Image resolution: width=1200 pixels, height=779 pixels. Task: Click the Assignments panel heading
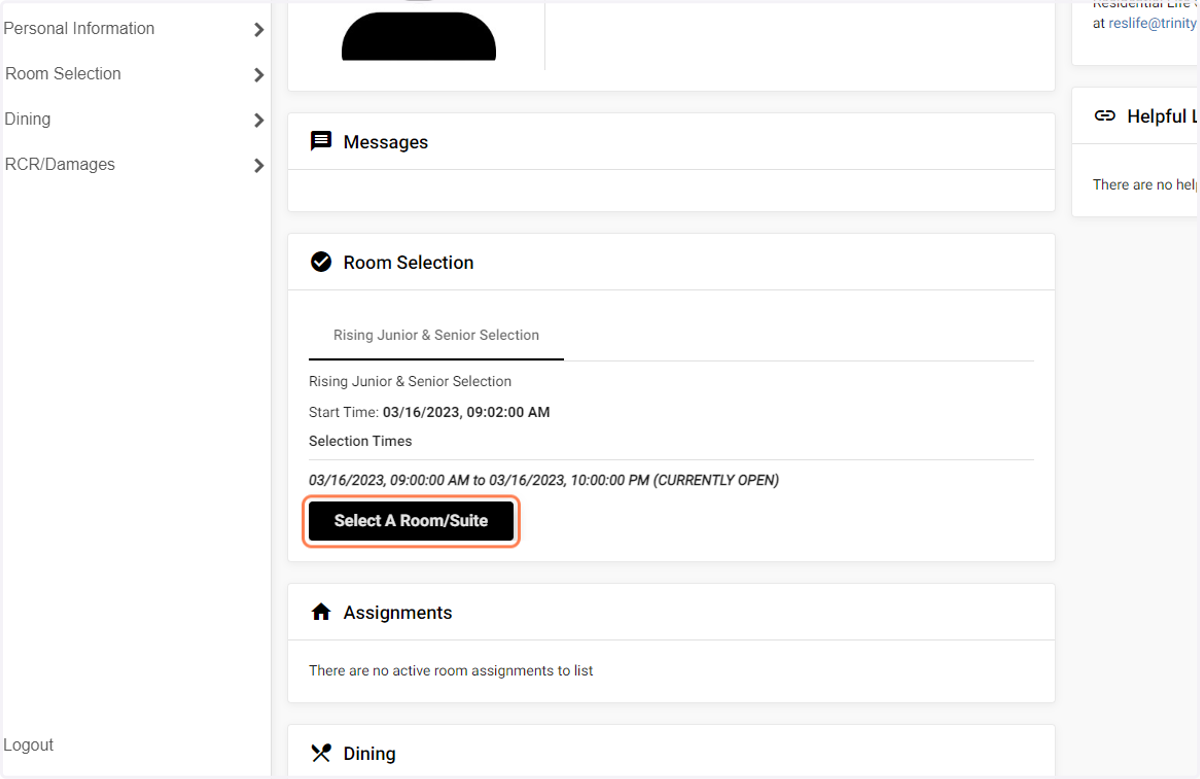pyautogui.click(x=397, y=613)
